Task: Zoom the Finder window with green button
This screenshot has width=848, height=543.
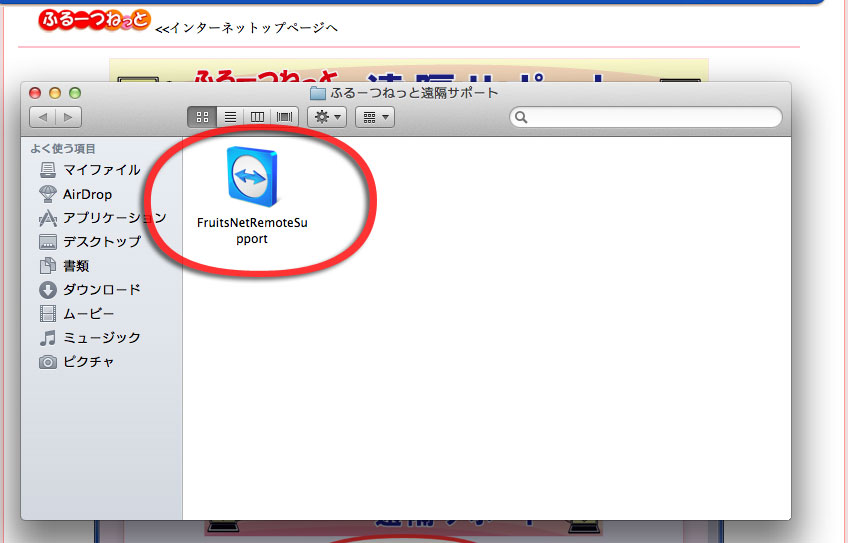Action: (75, 93)
